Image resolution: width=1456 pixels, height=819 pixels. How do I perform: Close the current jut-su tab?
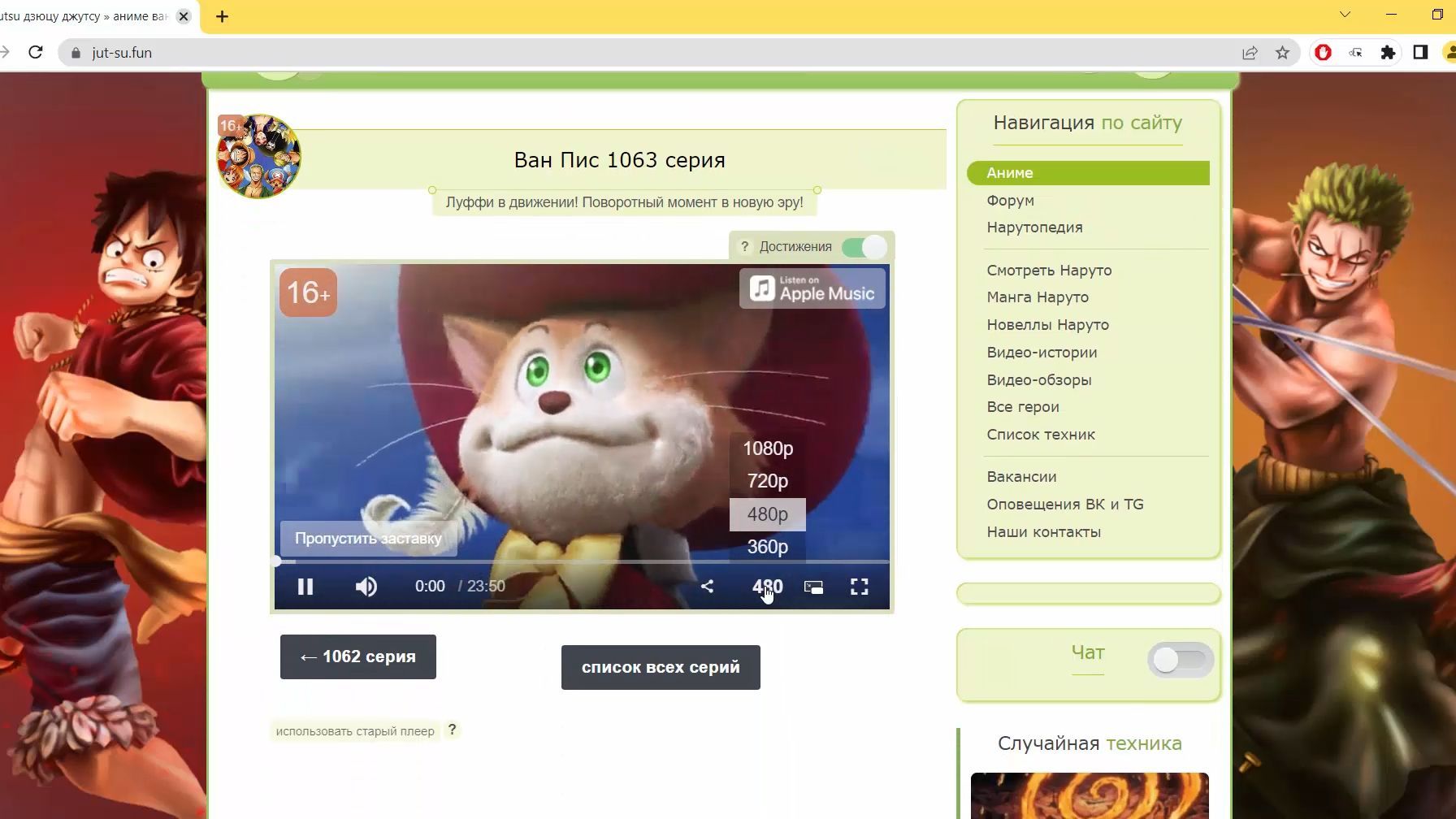click(x=184, y=16)
